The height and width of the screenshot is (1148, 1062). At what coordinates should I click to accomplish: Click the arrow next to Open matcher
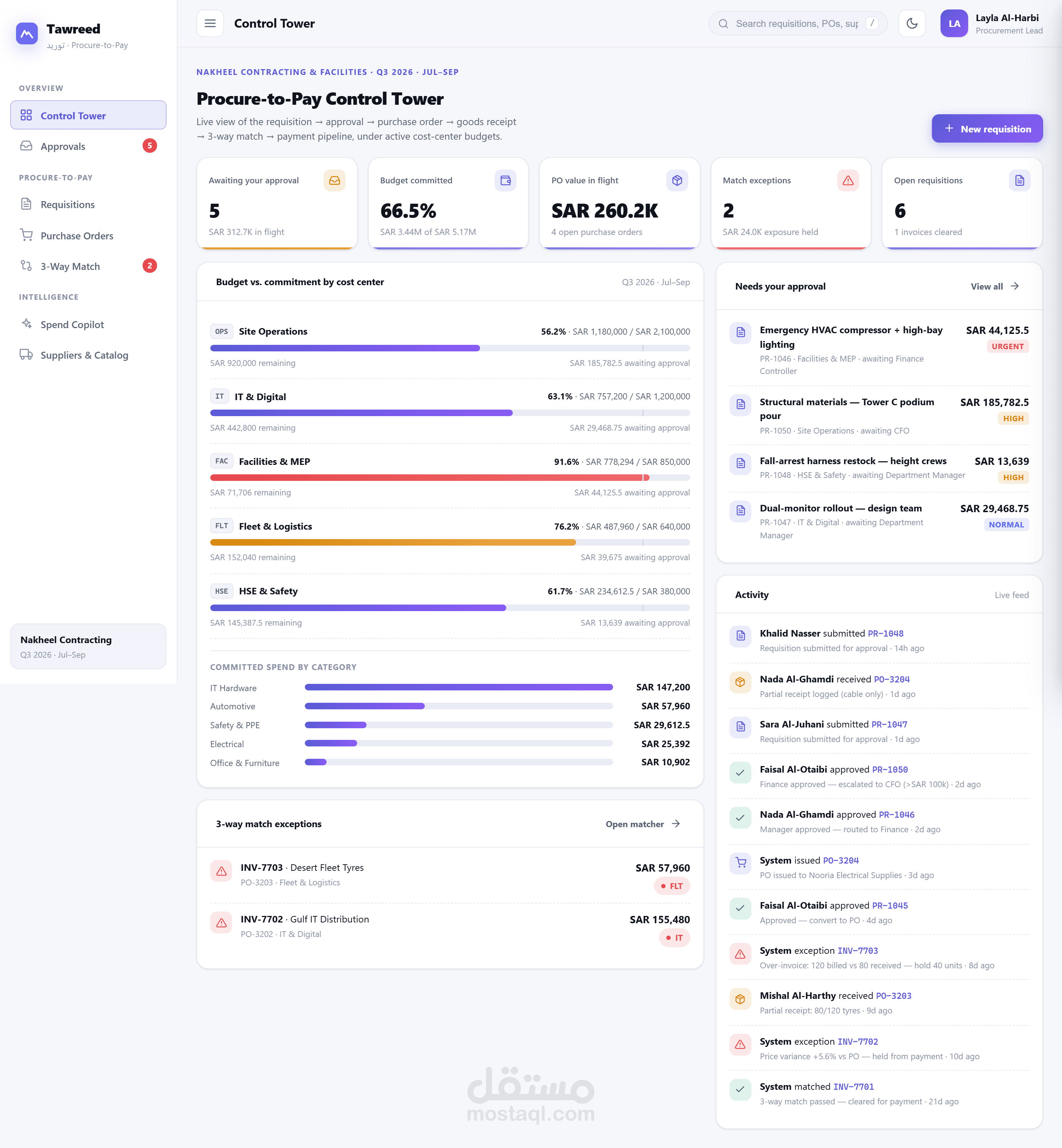click(676, 824)
